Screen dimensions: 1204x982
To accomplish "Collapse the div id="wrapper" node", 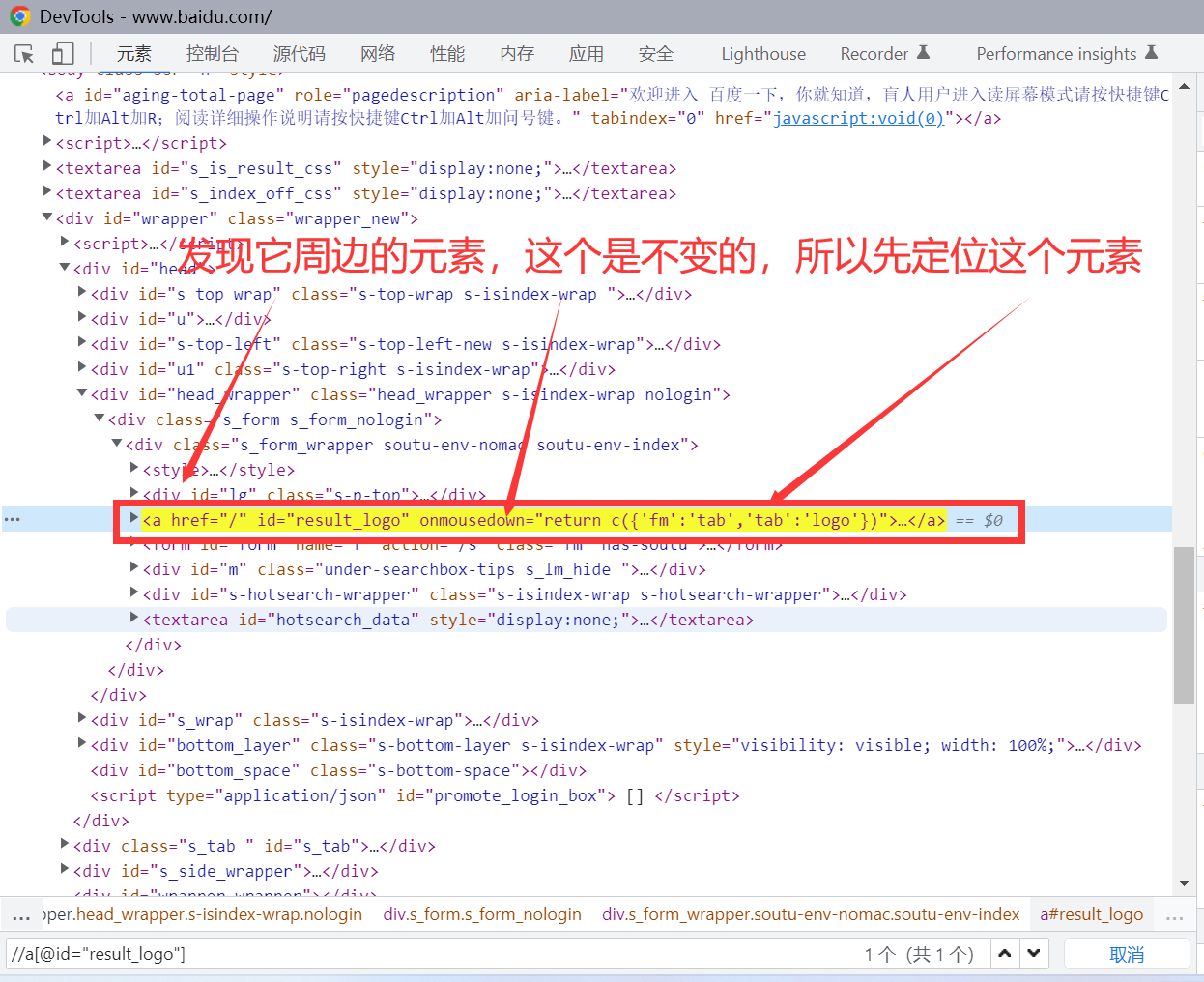I will click(x=47, y=217).
